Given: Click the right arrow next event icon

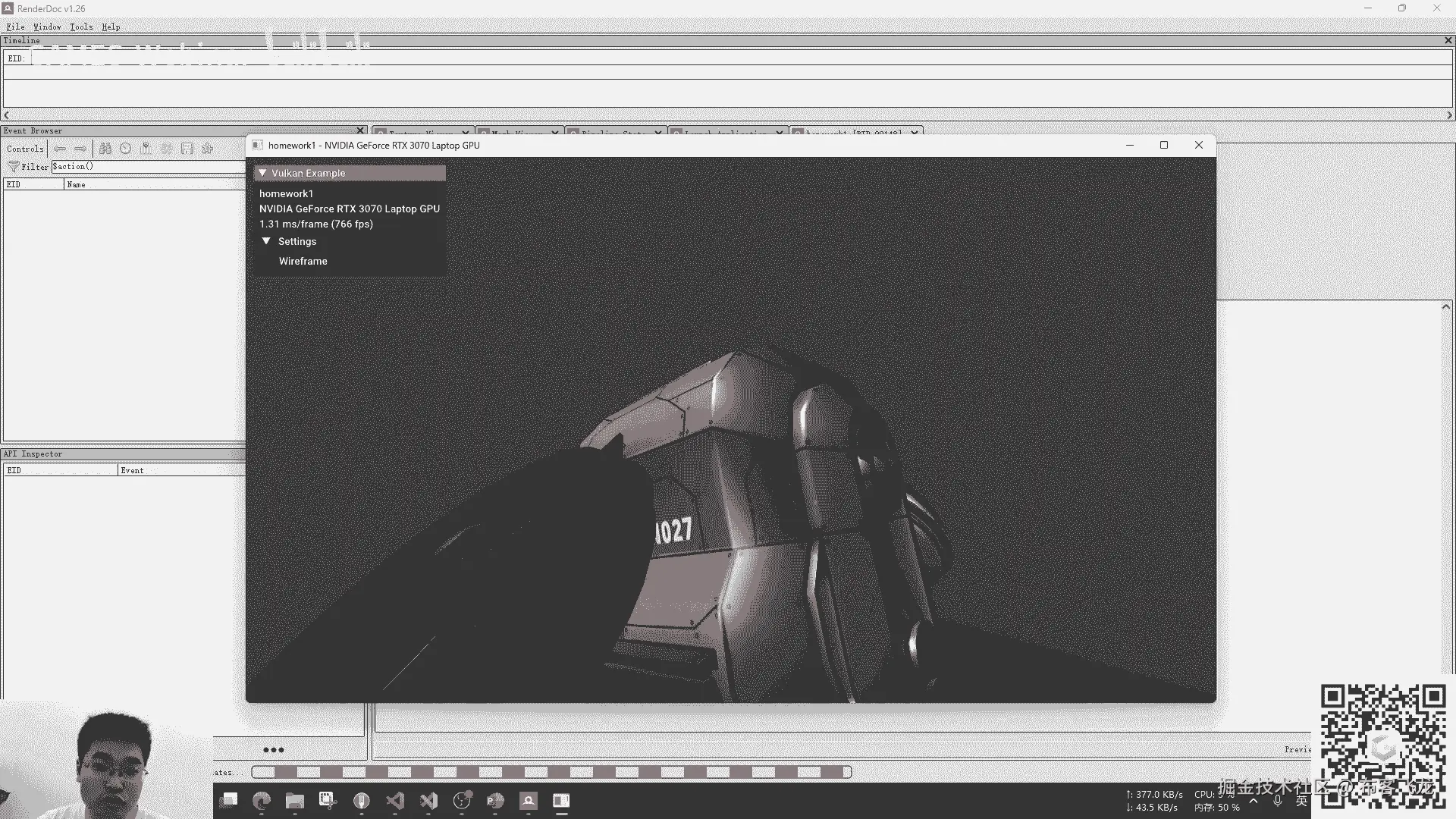Looking at the screenshot, I should (80, 149).
